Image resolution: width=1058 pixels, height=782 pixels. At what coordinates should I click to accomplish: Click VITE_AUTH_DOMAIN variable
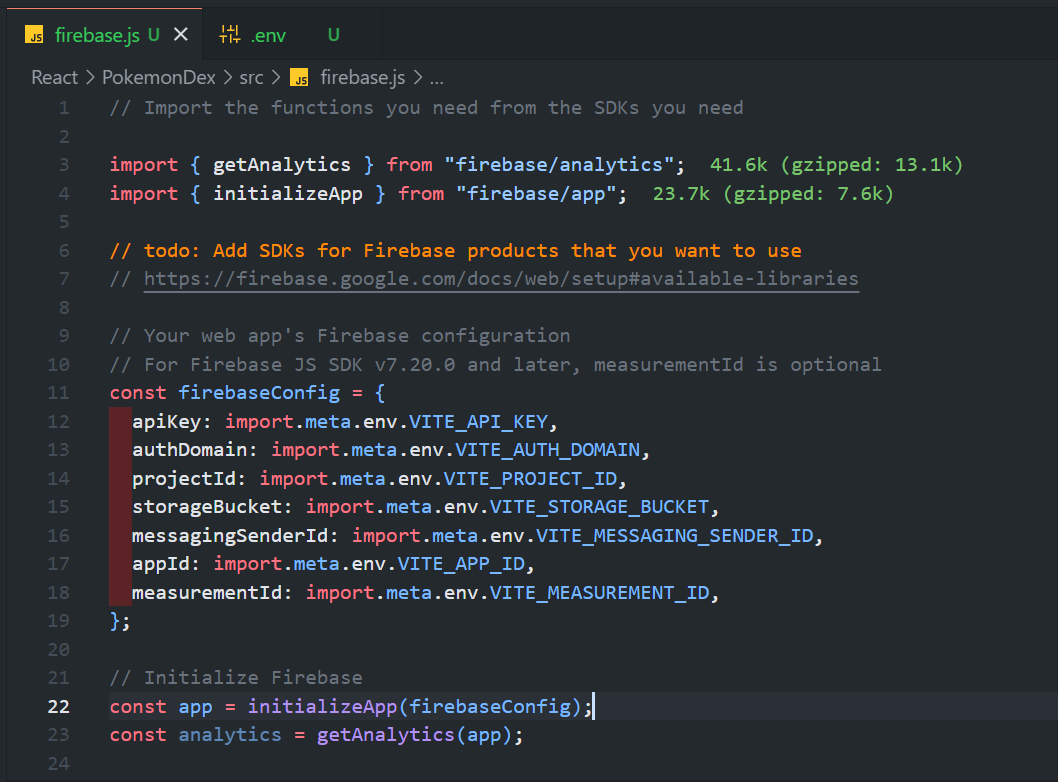pyautogui.click(x=547, y=450)
